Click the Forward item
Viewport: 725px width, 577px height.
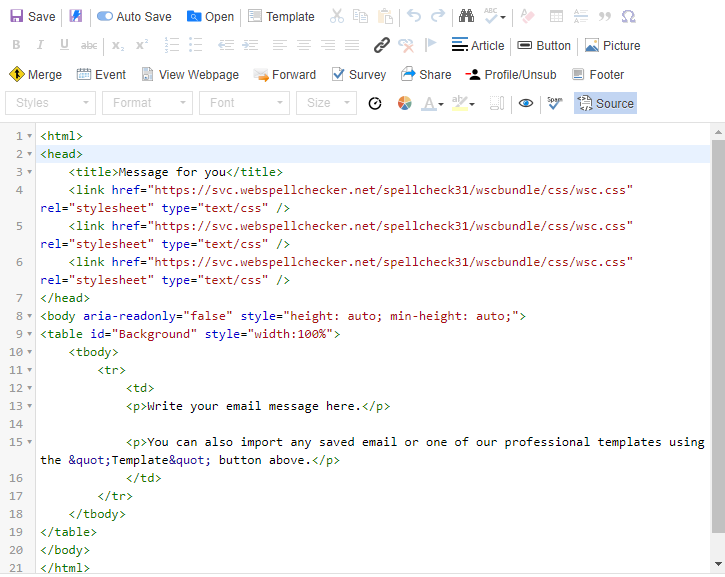tap(285, 74)
